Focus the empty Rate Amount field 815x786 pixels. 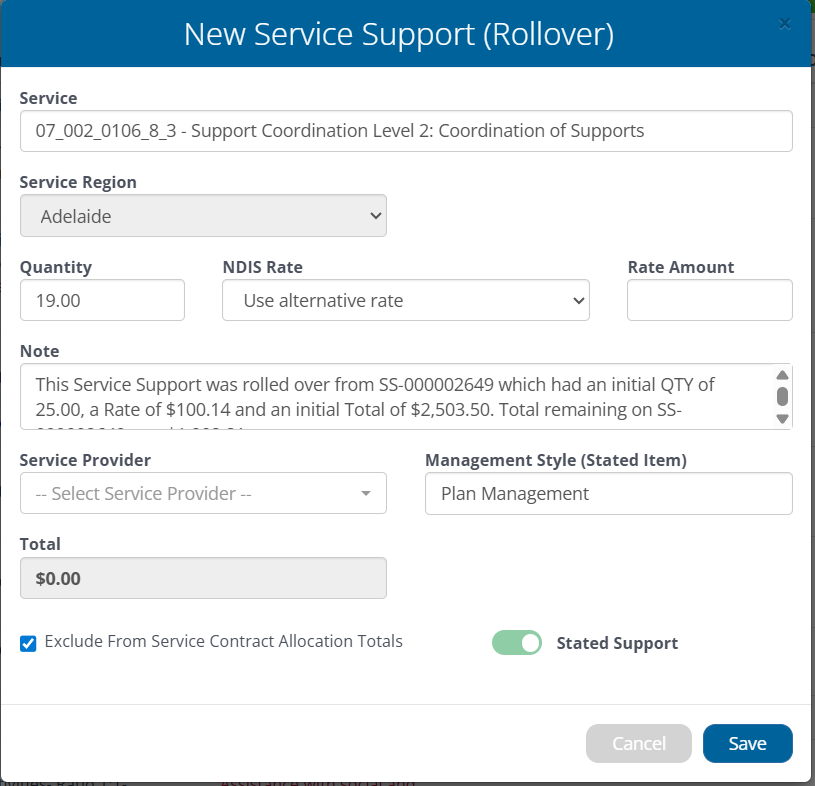[x=709, y=300]
